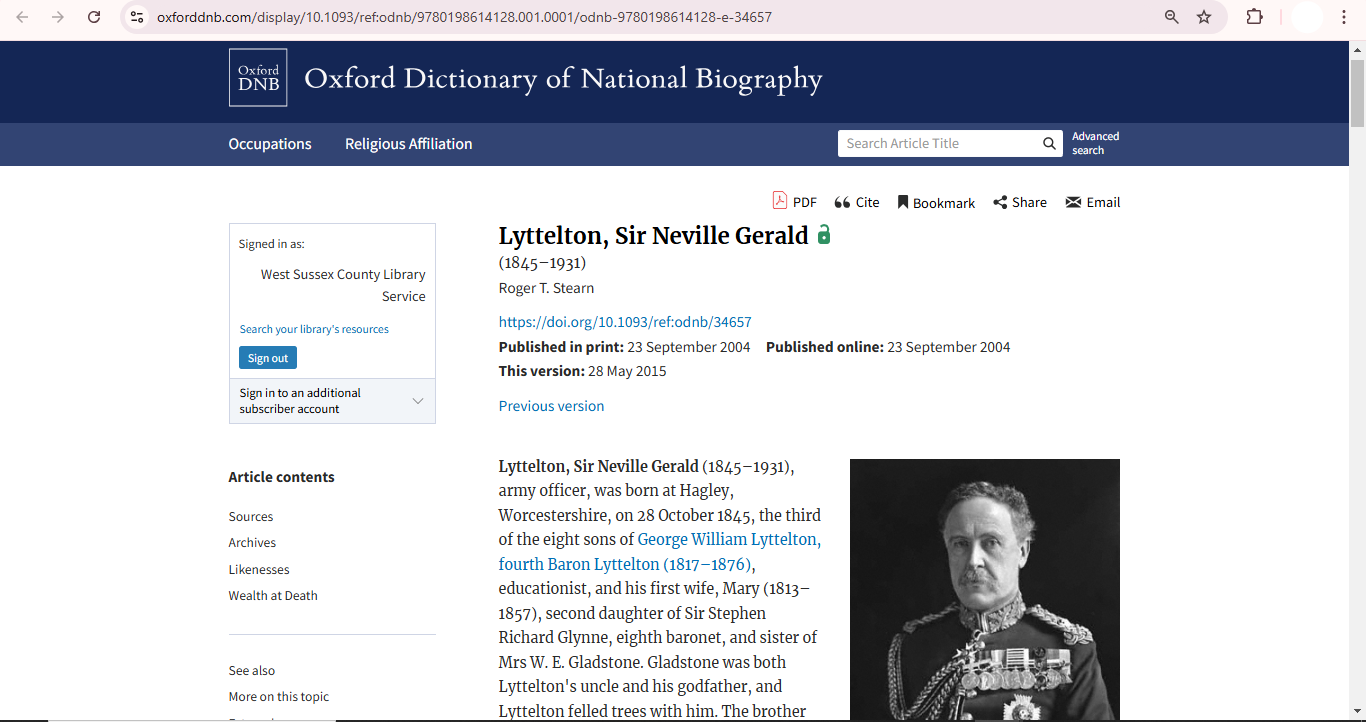The height and width of the screenshot is (722, 1366).
Task: Click the Oxford DNB logo
Action: coord(258,78)
